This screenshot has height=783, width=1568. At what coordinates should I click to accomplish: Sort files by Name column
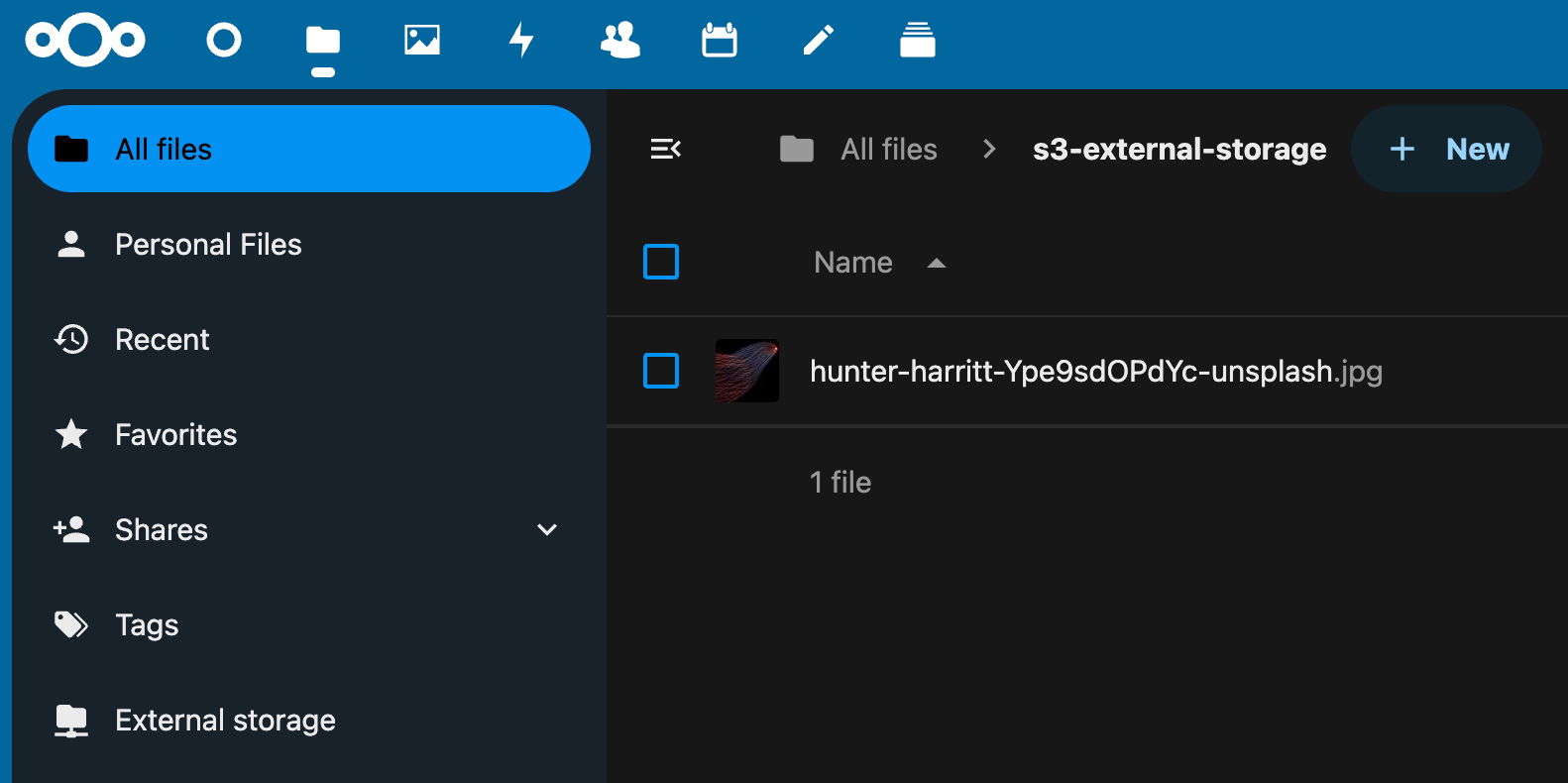coord(853,262)
